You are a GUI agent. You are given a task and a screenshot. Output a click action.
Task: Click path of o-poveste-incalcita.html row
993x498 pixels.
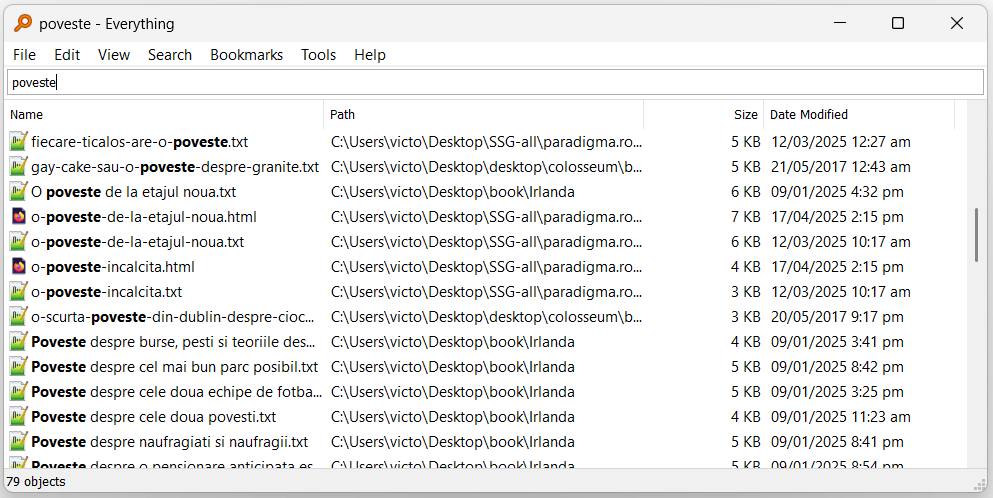(486, 267)
